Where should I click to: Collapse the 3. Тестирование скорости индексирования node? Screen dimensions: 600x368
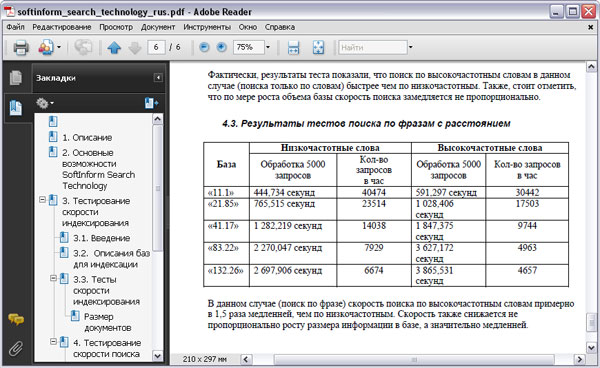(x=42, y=200)
